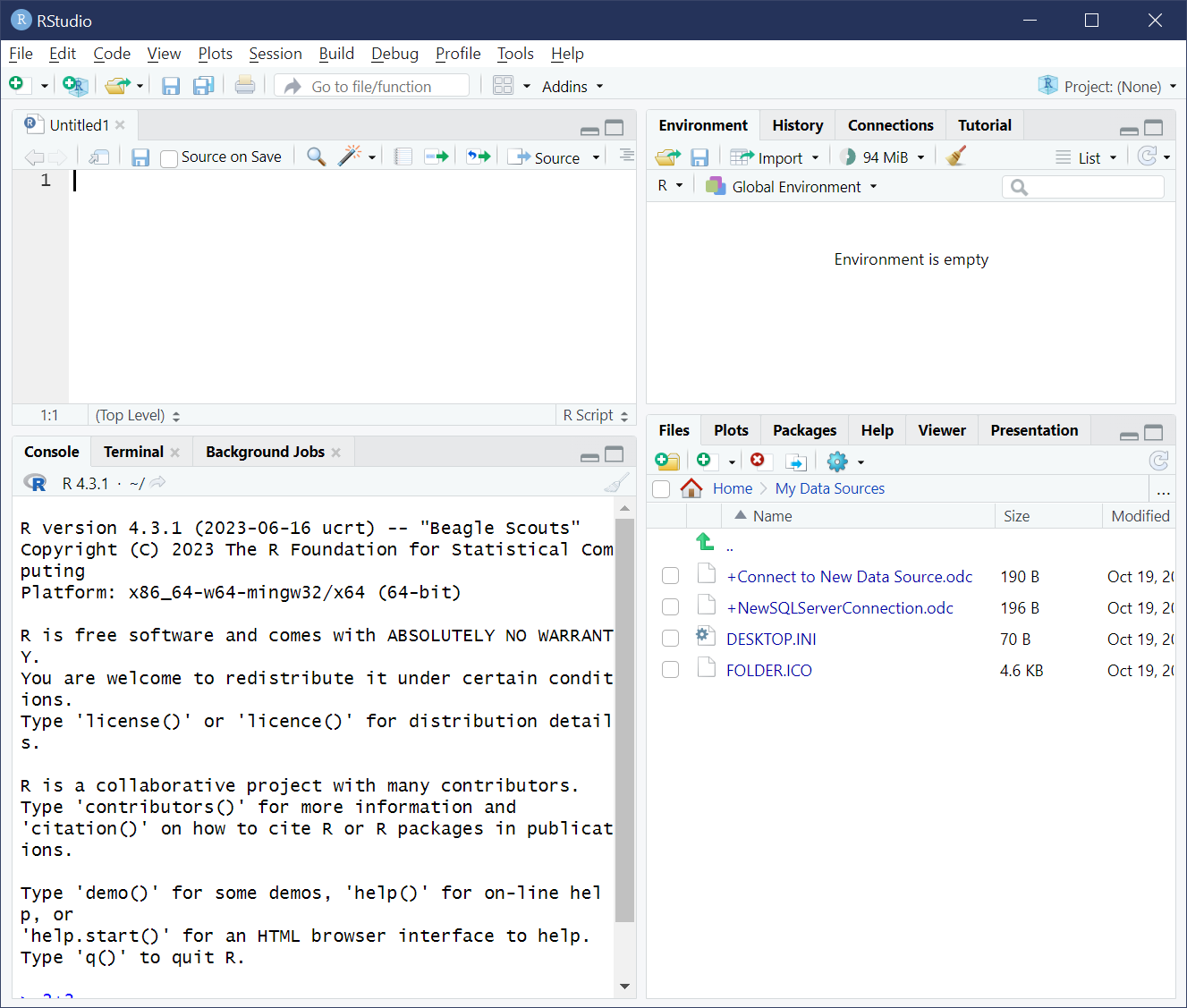Toggle workspace panes grid icon
This screenshot has width=1187, height=1008.
[504, 86]
